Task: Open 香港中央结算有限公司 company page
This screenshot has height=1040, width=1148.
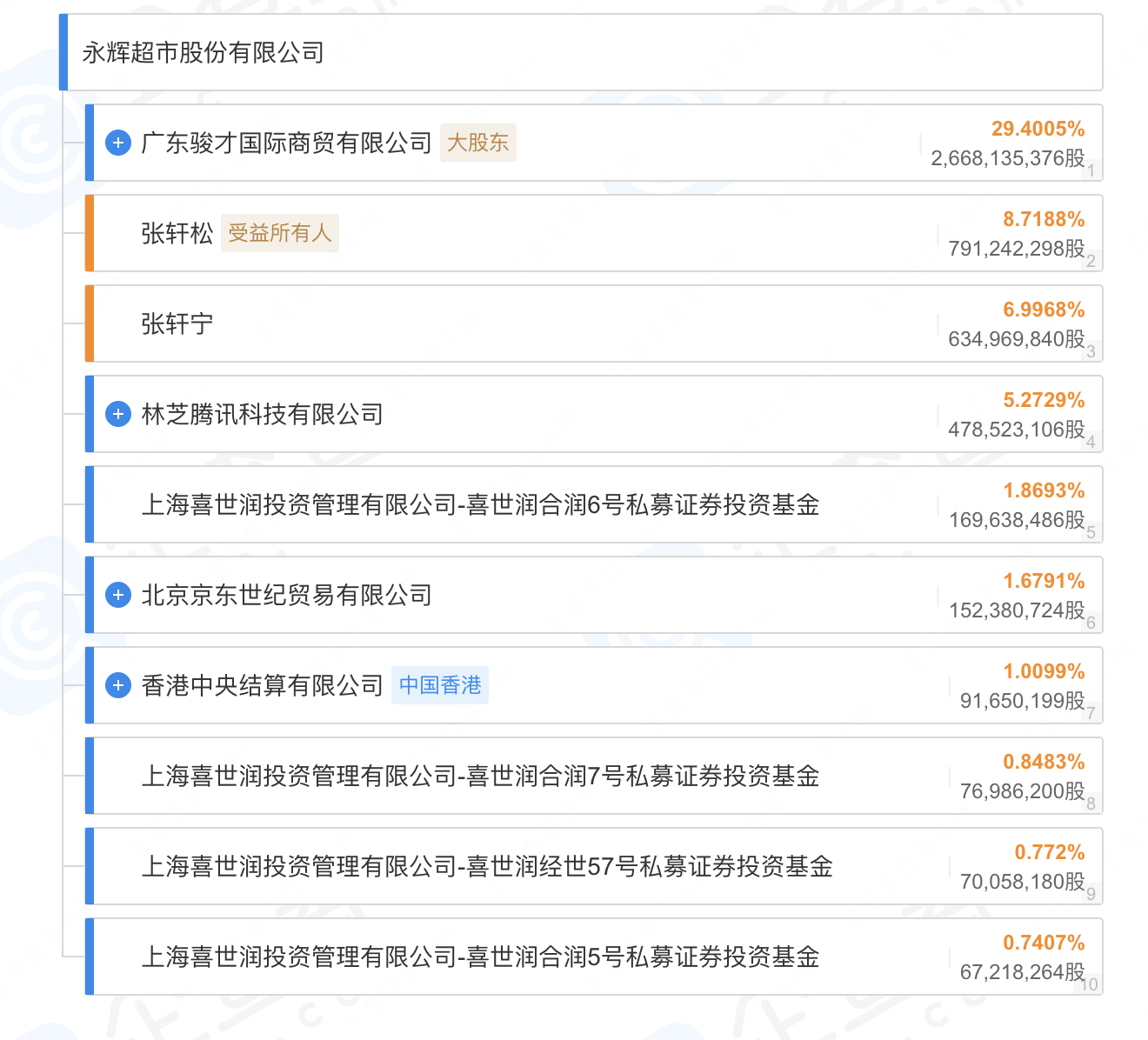Action: tap(262, 685)
